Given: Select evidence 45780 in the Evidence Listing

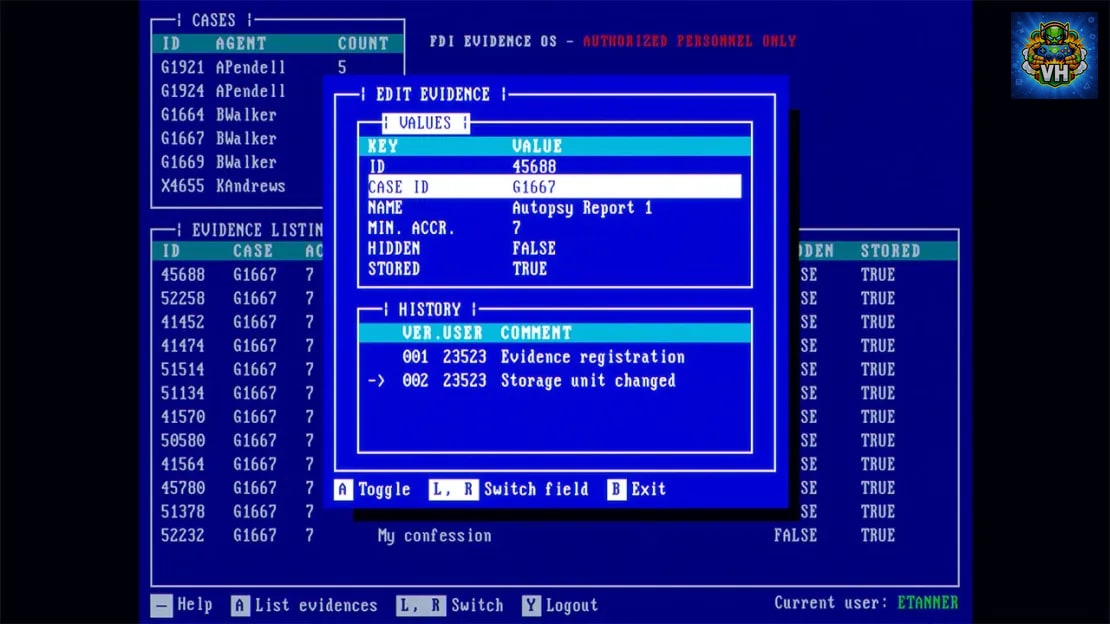Looking at the screenshot, I should click(238, 488).
